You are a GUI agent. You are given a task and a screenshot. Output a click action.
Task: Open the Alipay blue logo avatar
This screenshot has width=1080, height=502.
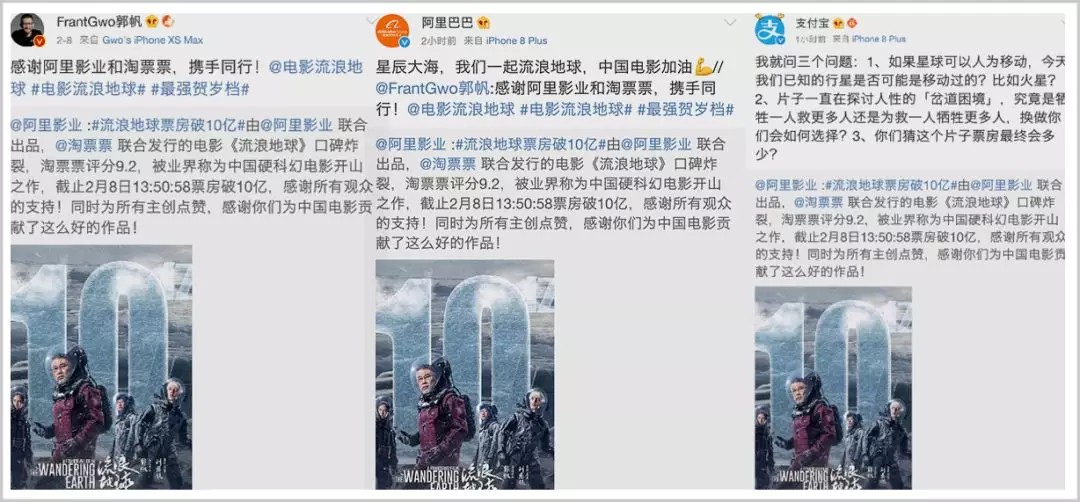[770, 30]
